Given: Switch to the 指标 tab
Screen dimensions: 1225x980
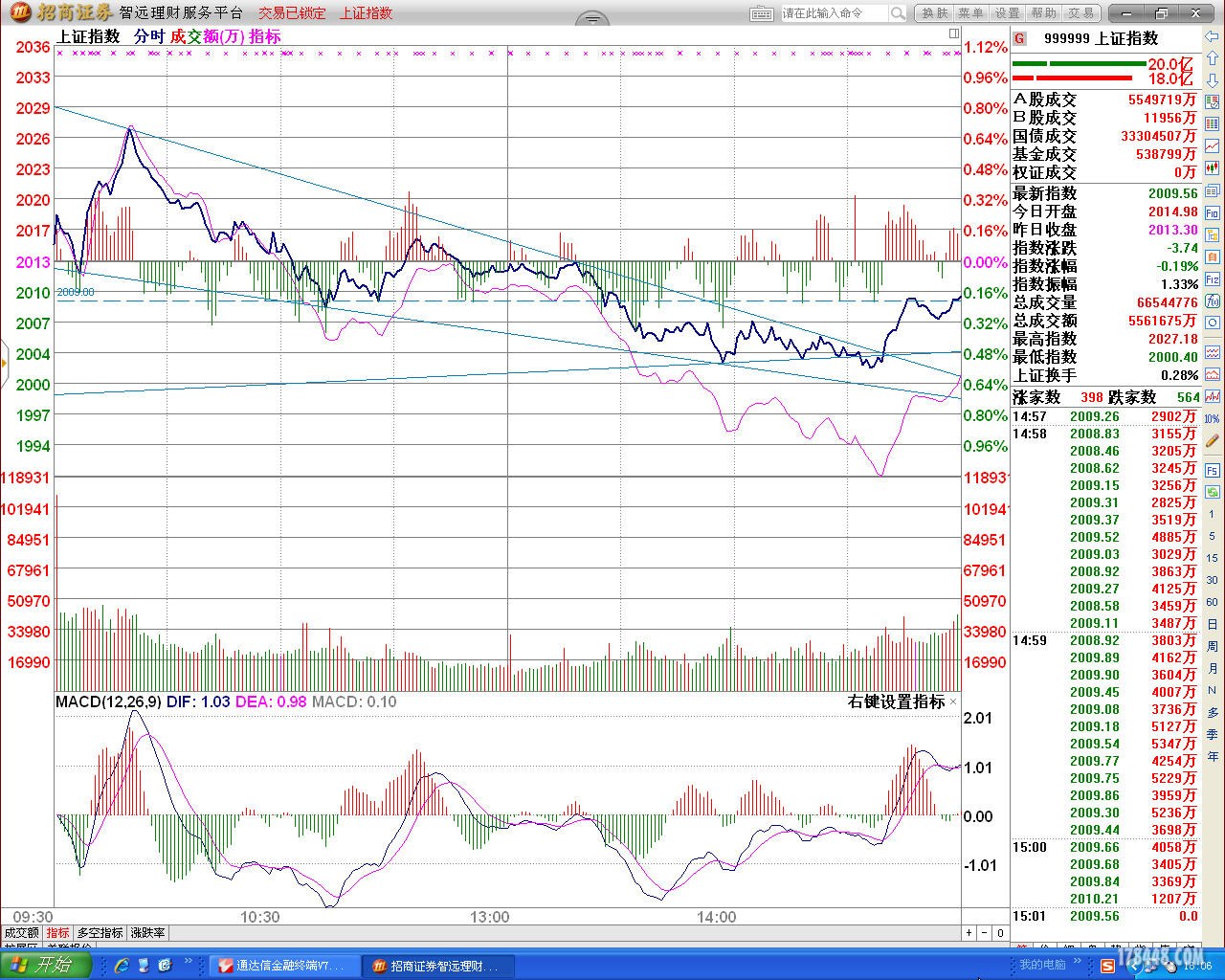Looking at the screenshot, I should click(x=58, y=932).
